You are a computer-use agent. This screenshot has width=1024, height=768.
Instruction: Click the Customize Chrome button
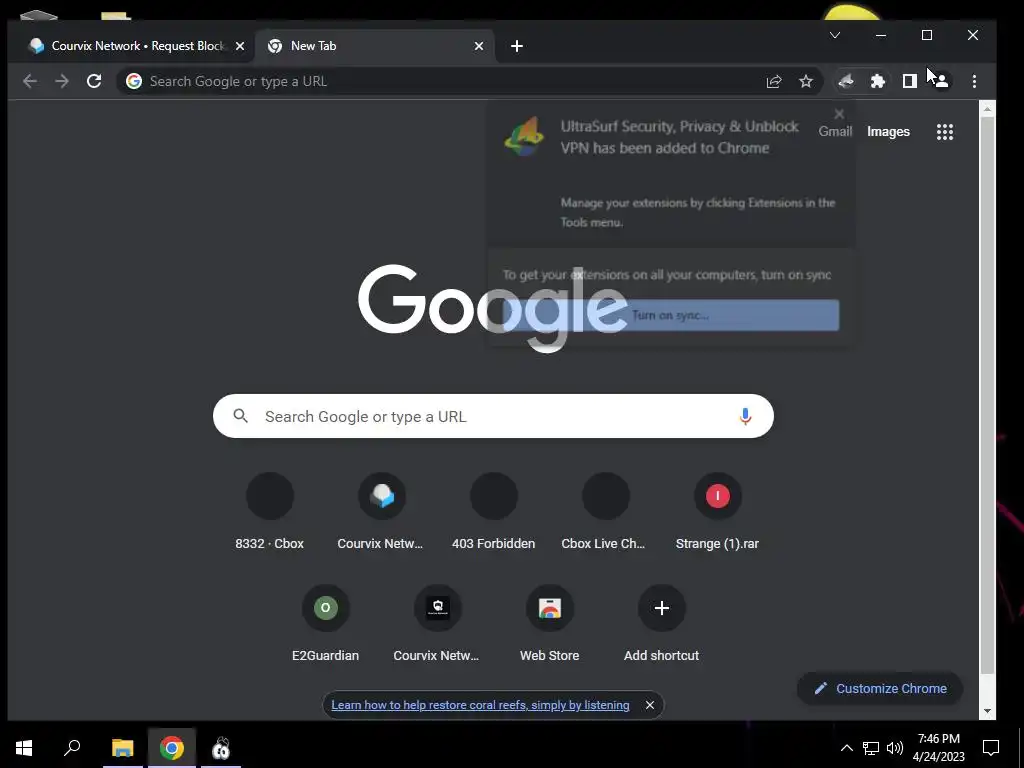click(x=880, y=688)
